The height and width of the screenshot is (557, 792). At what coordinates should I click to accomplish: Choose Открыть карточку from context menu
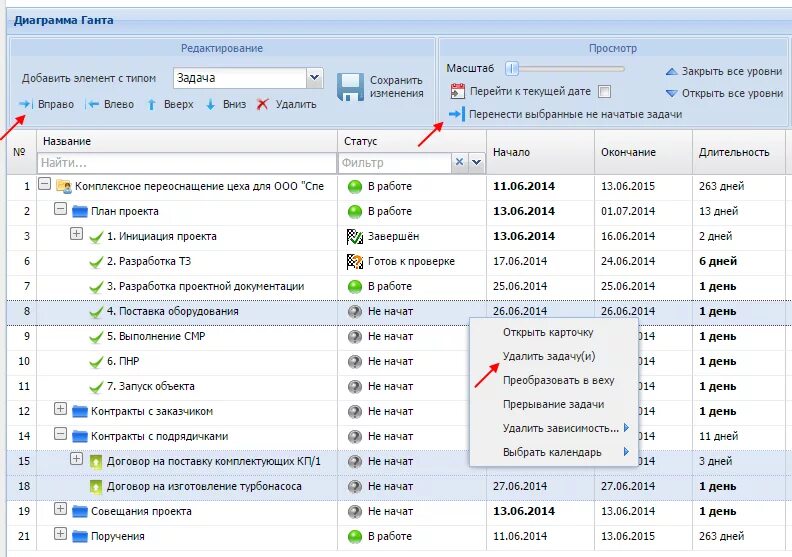pos(548,332)
